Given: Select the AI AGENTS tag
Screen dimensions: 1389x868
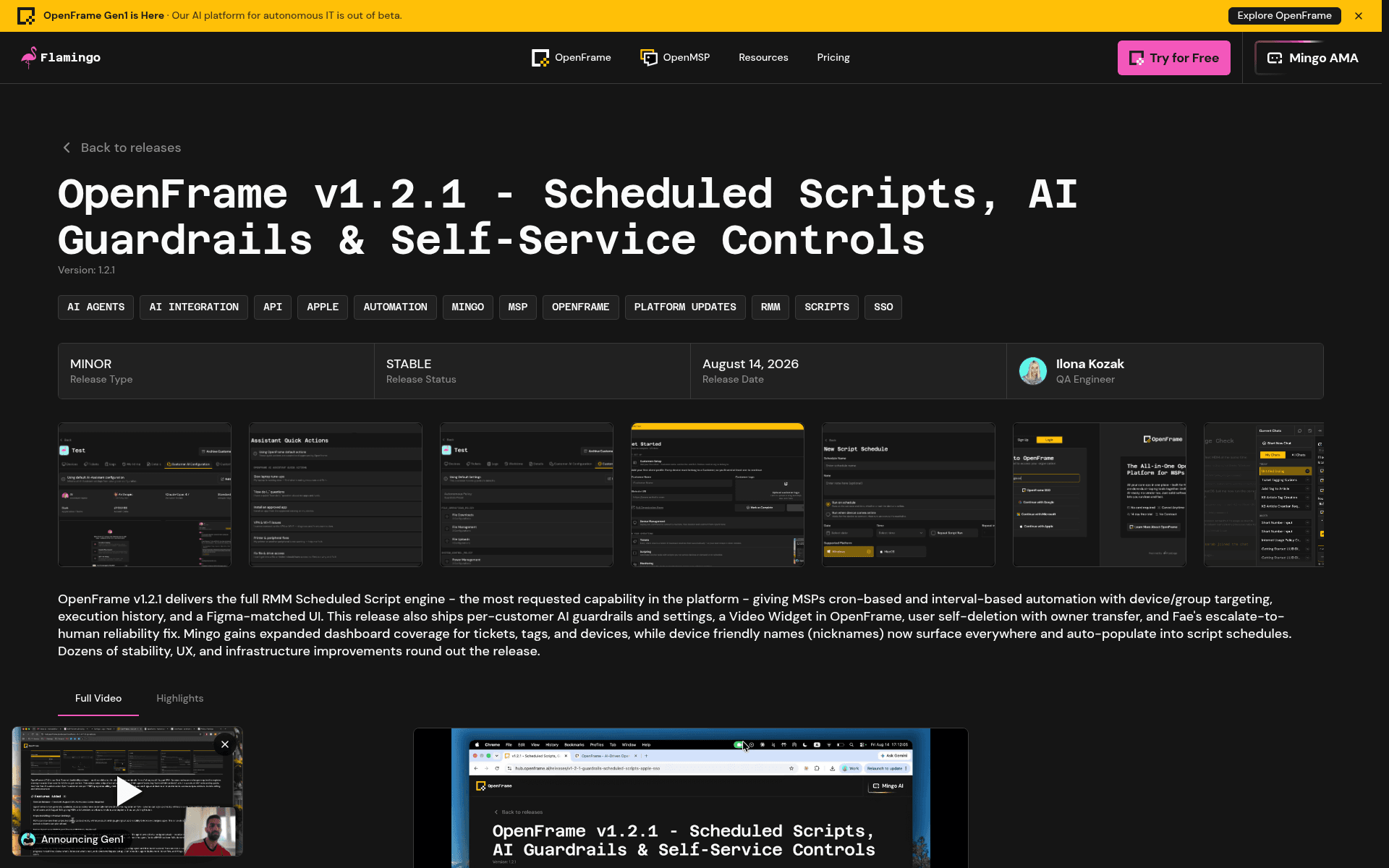Looking at the screenshot, I should tap(95, 307).
